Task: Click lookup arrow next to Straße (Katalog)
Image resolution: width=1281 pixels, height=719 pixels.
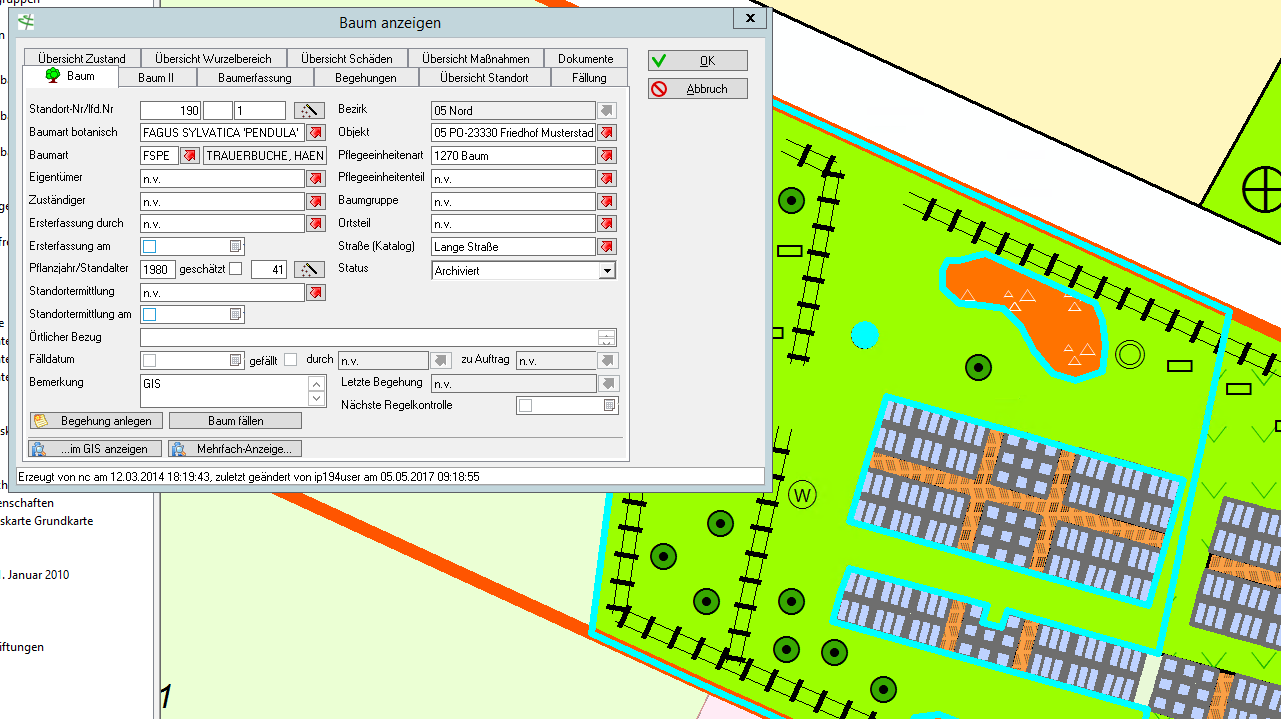Action: 607,246
